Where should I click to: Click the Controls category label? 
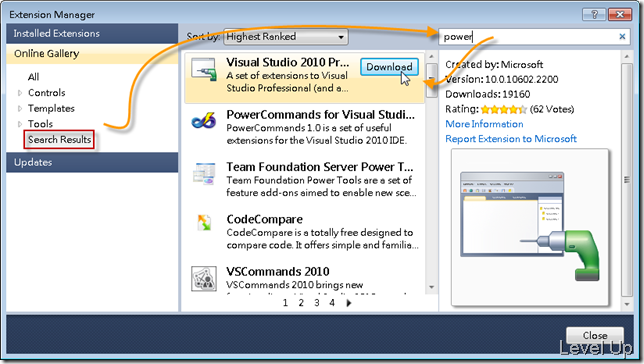46,93
